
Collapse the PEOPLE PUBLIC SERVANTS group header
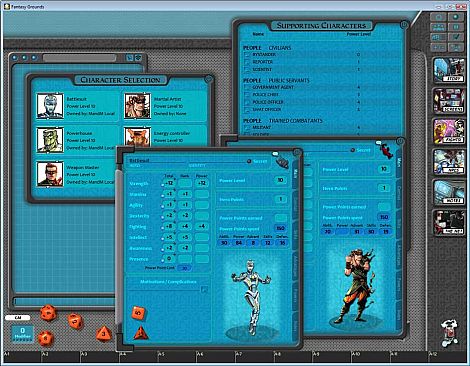[276, 80]
